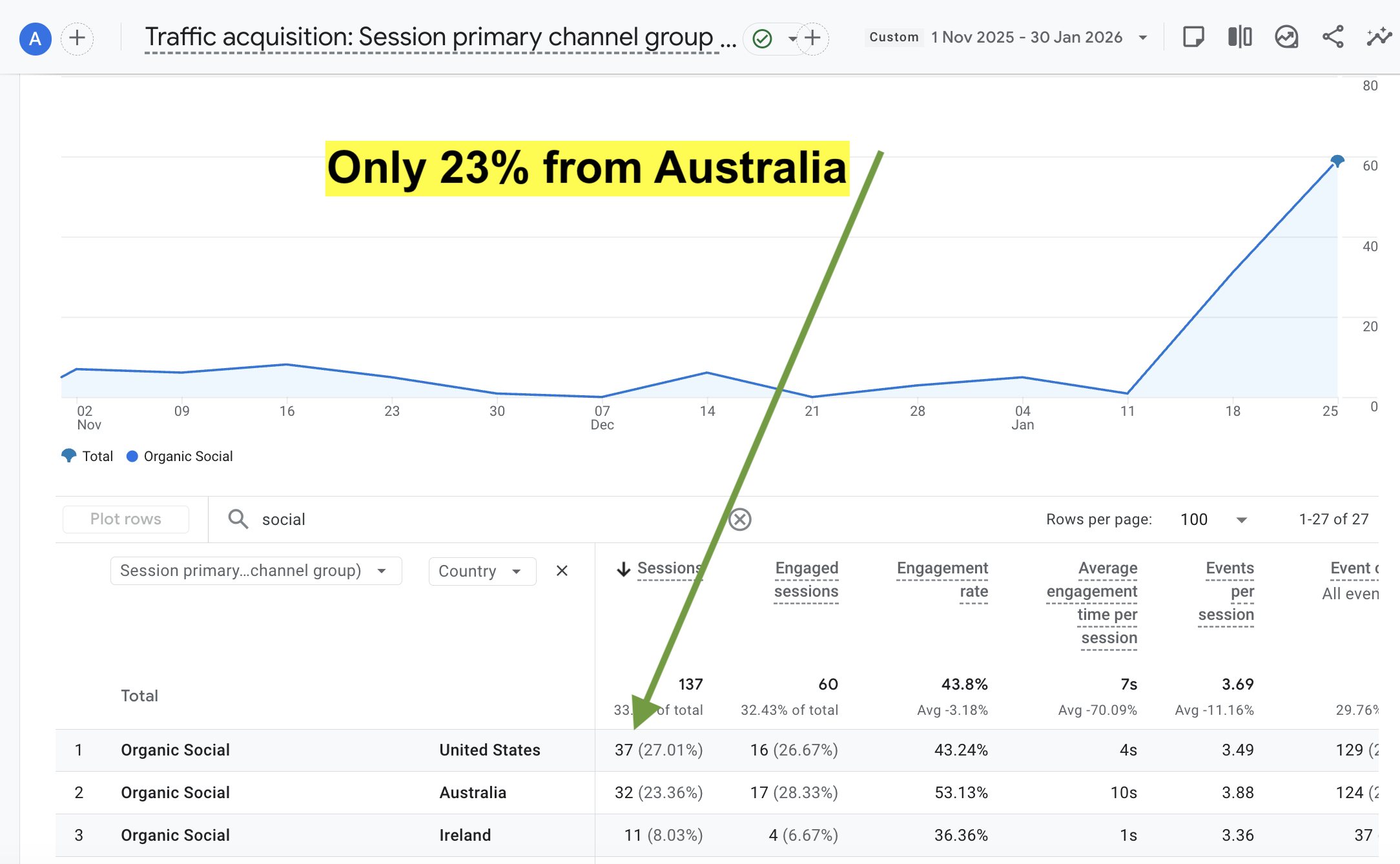The height and width of the screenshot is (864, 1400).
Task: Click the chart data point at 25 Jan
Action: coord(1337,160)
